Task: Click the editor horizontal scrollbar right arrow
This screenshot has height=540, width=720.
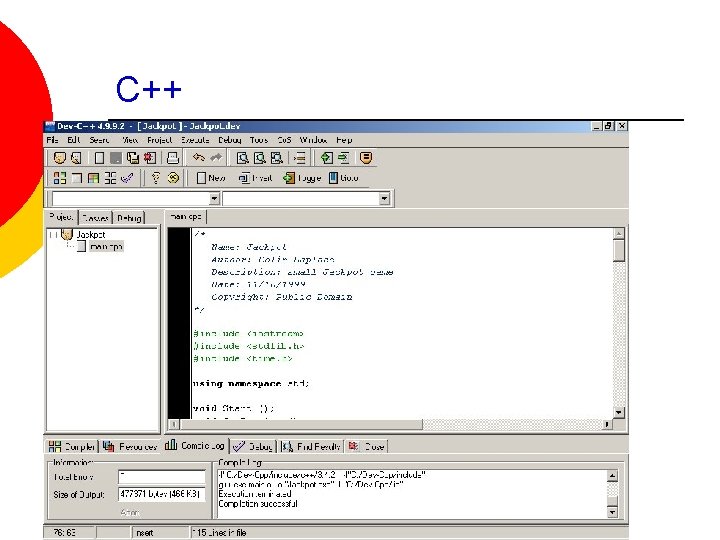Action: click(607, 424)
